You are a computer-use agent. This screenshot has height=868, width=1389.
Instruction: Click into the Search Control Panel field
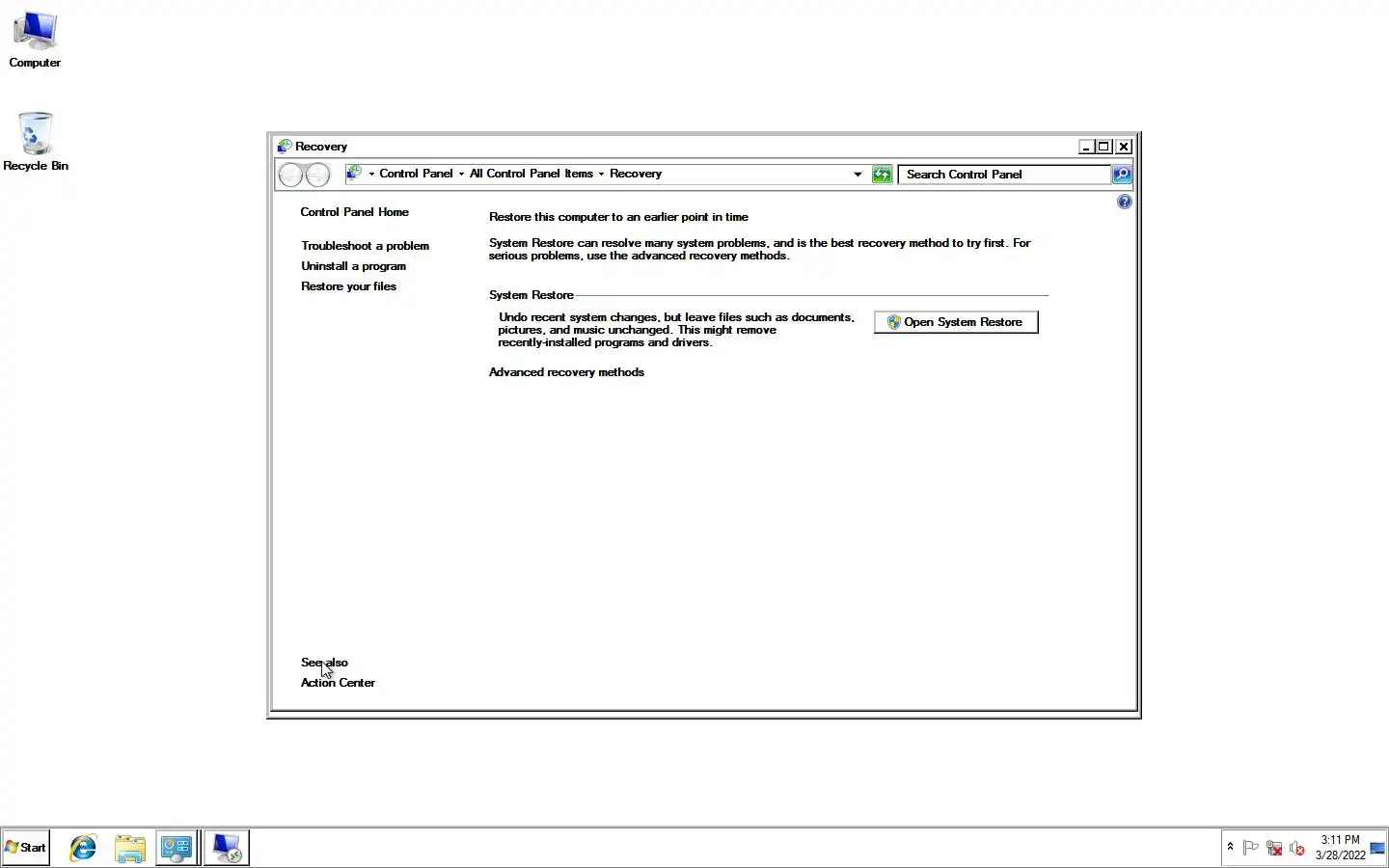click(x=1004, y=175)
